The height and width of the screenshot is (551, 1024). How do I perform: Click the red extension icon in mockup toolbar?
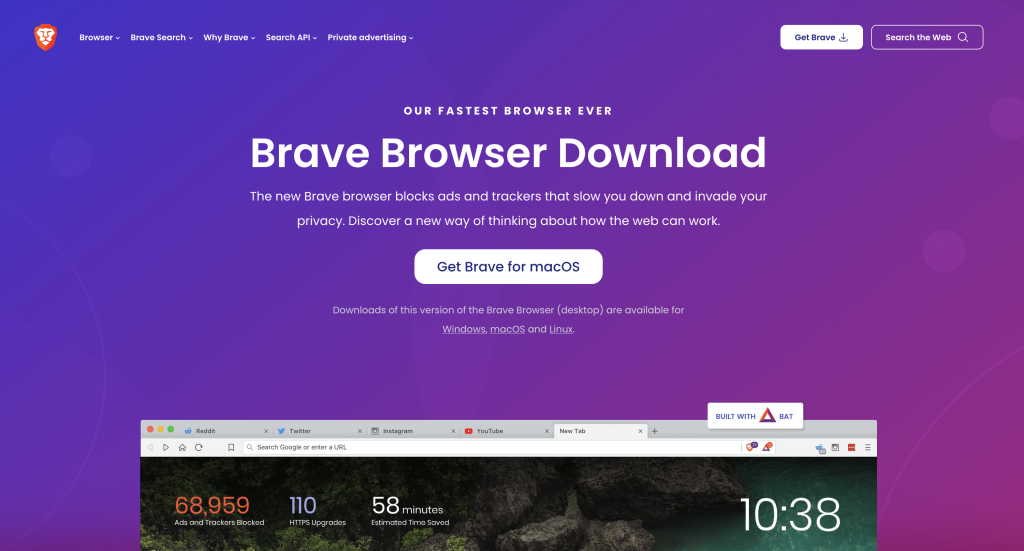(852, 447)
